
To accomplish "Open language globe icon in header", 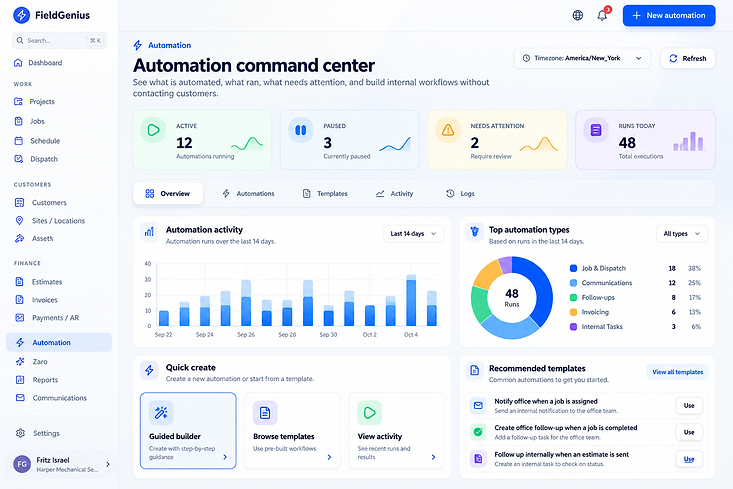I will (x=578, y=15).
